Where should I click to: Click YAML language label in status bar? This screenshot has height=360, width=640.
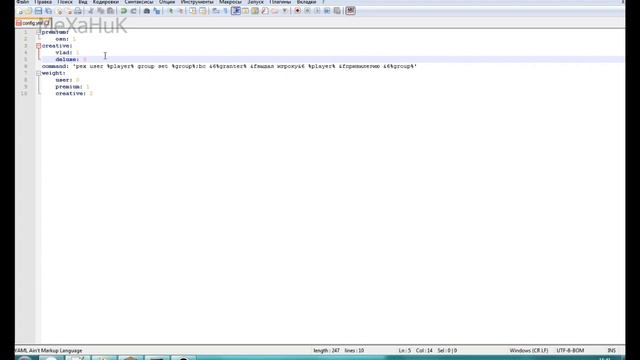tap(48, 351)
